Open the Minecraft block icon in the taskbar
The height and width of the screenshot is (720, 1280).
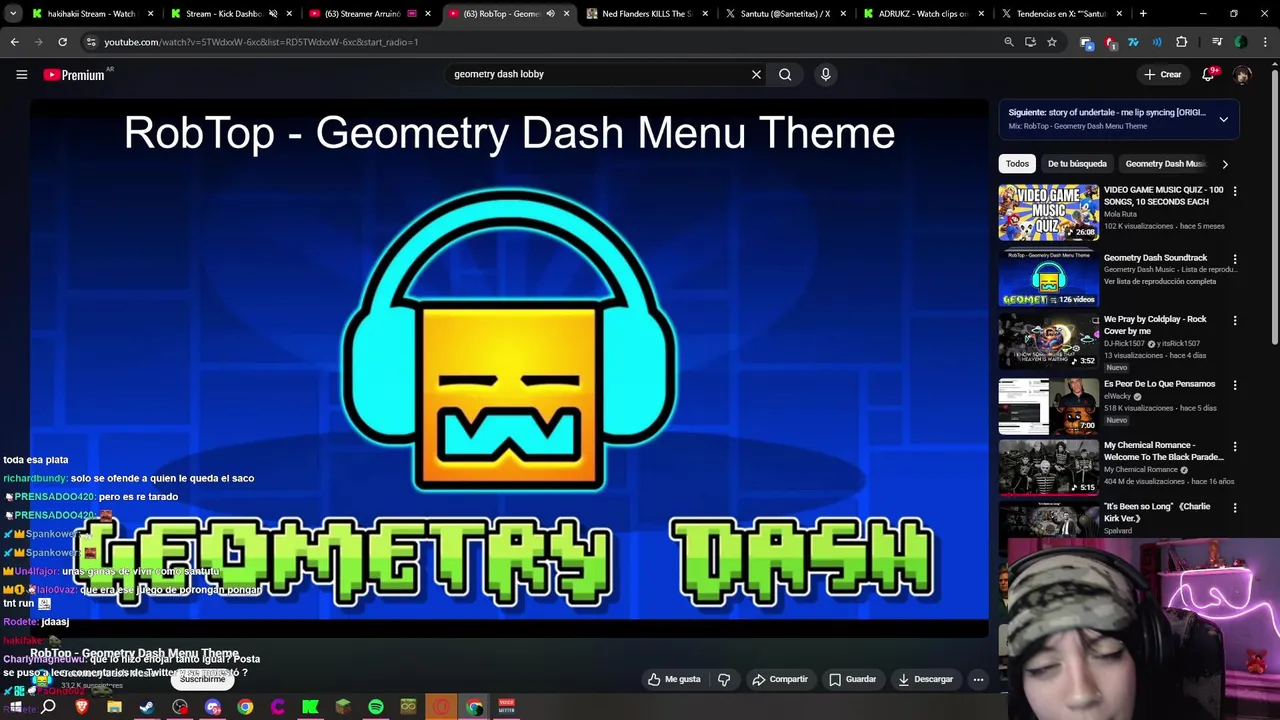tap(343, 707)
